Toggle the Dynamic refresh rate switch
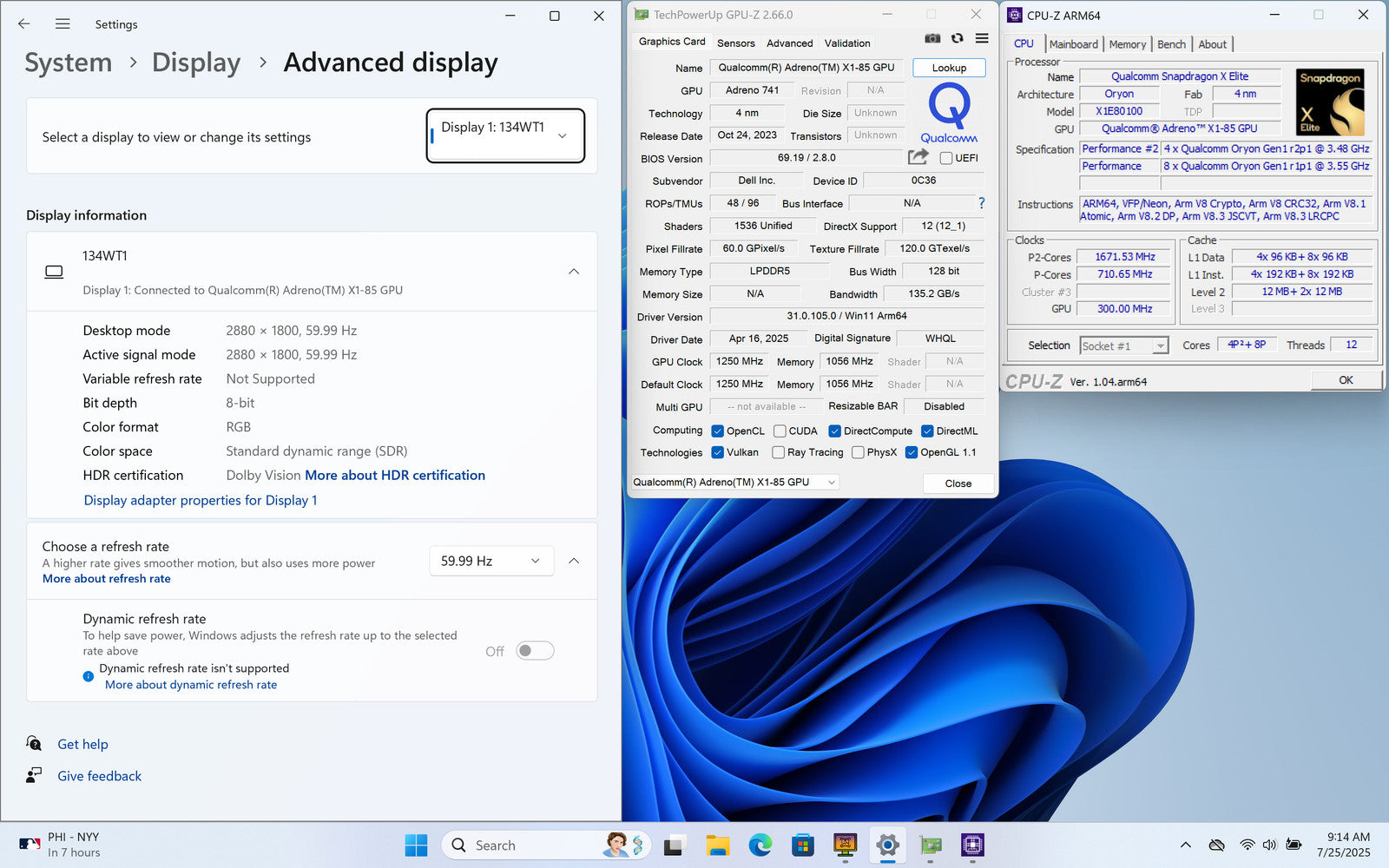Viewport: 1389px width, 868px height. pos(535,651)
